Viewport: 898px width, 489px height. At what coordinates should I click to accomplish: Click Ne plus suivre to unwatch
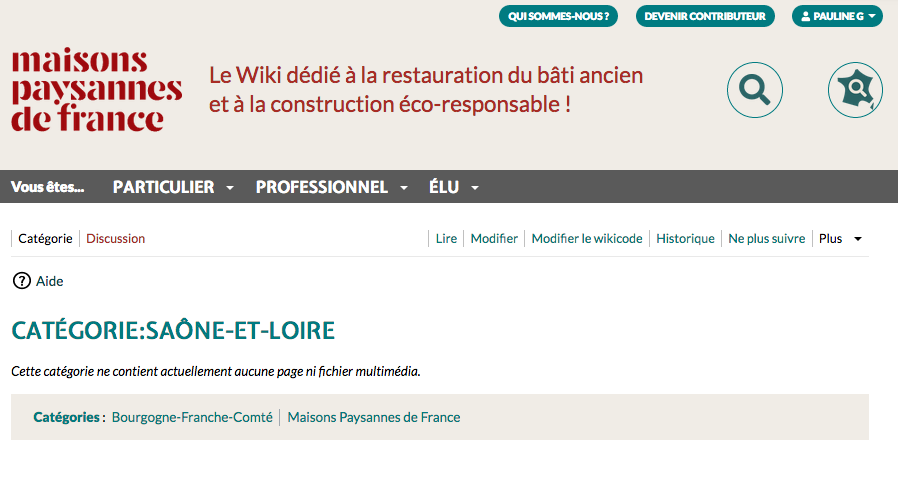pos(766,238)
